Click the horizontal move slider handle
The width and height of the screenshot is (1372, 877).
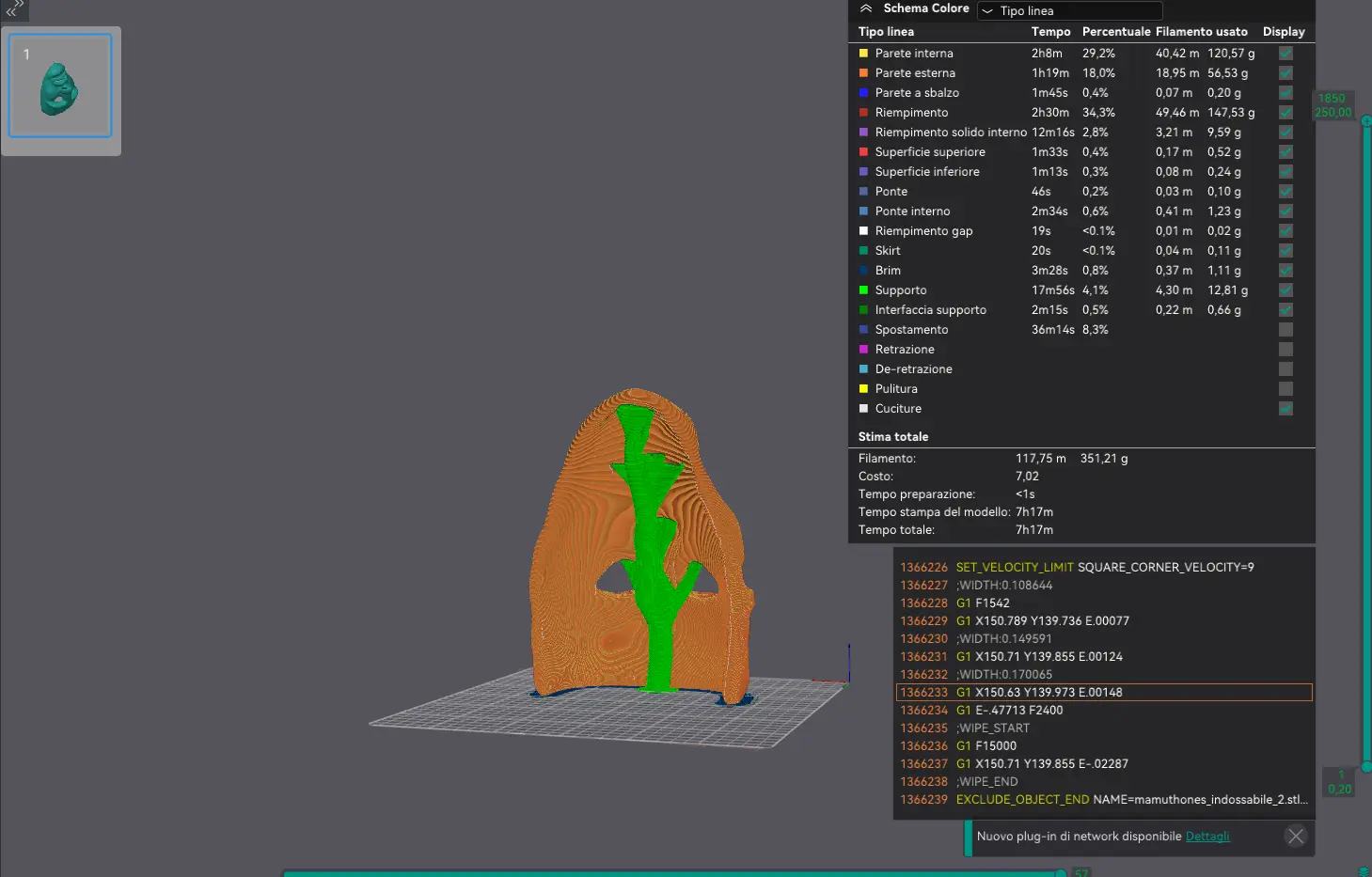[1061, 873]
